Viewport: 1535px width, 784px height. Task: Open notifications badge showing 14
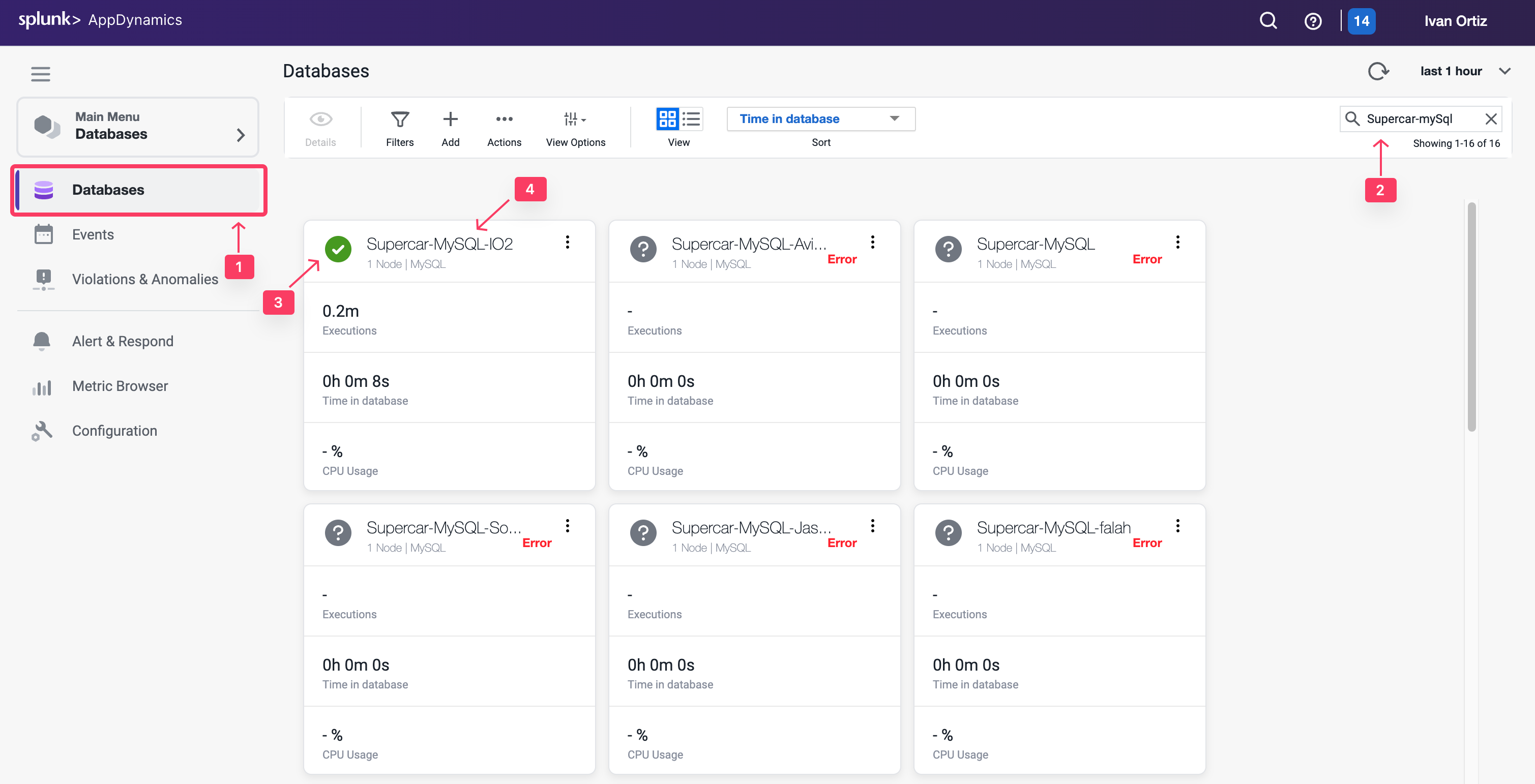pyautogui.click(x=1361, y=21)
